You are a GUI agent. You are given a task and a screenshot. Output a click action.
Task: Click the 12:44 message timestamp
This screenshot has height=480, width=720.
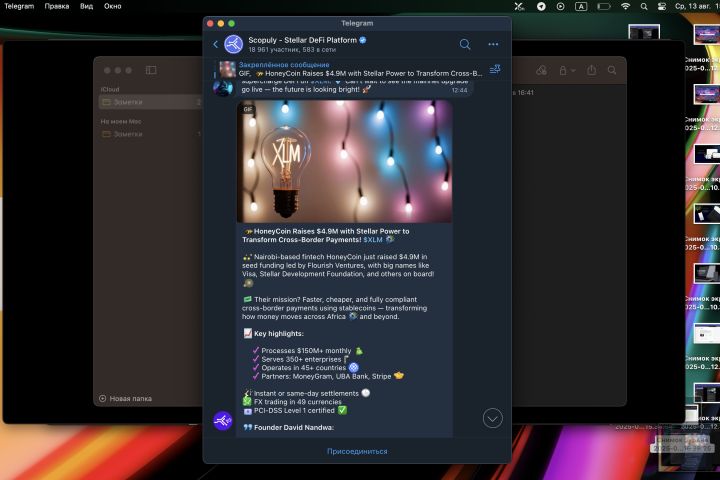(459, 90)
